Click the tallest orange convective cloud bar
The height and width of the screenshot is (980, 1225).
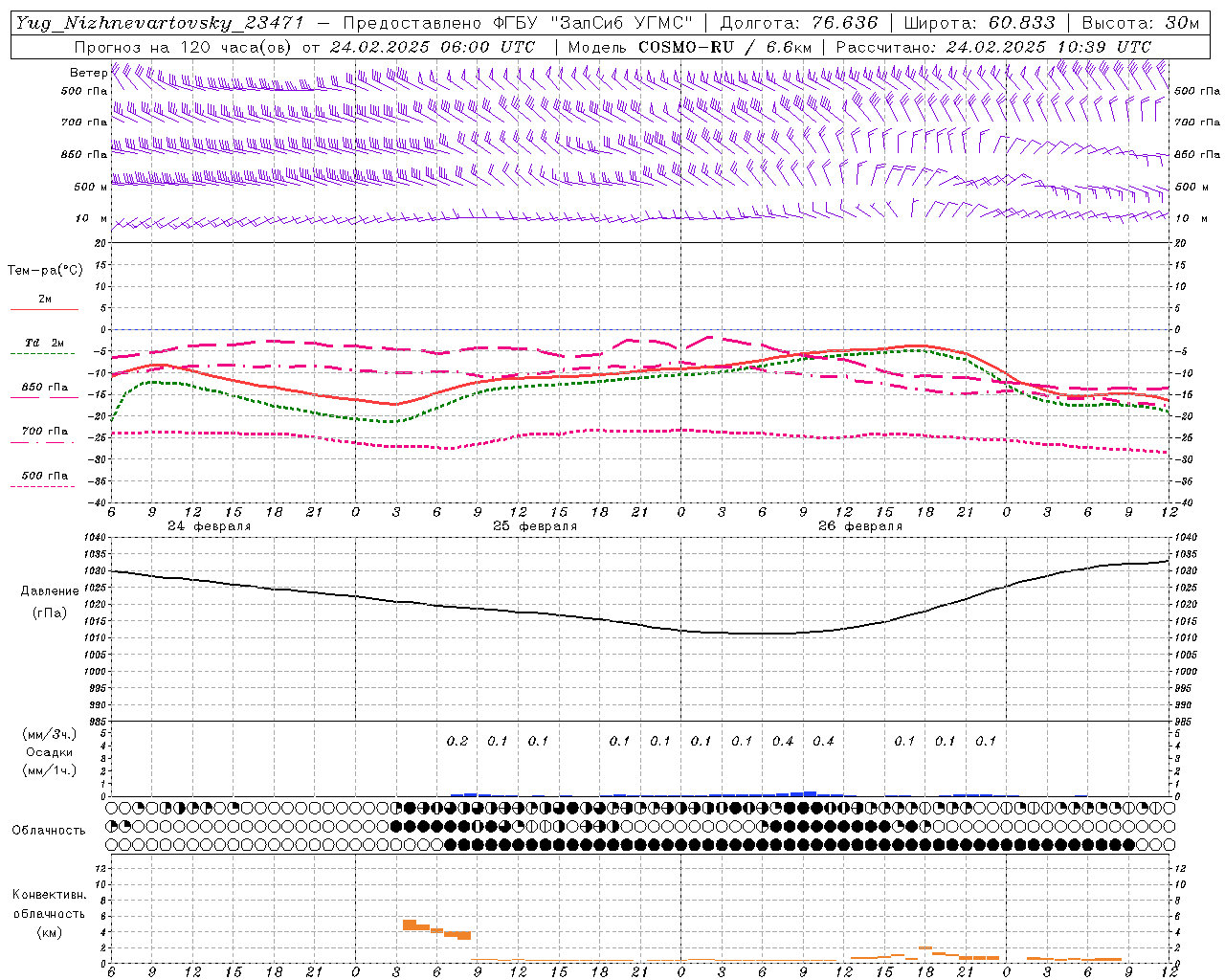click(x=410, y=924)
